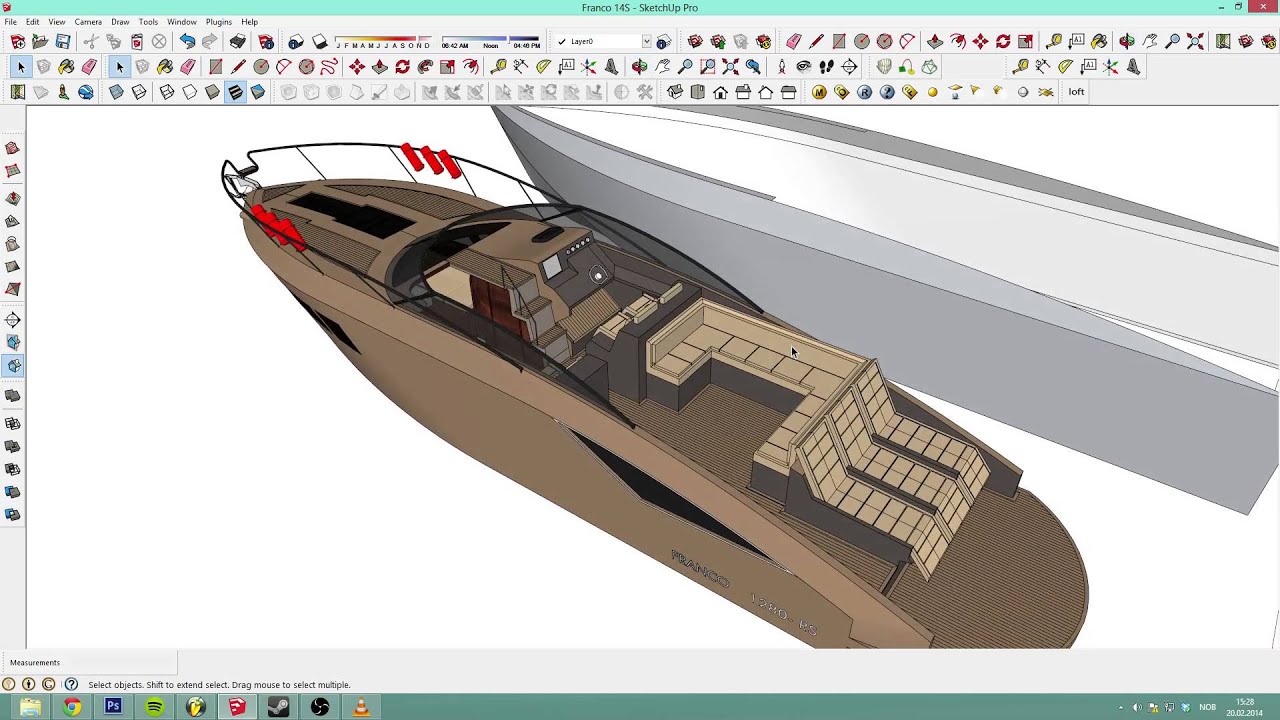Open VLC media player from taskbar
Screen dimensions: 1280x720
pos(361,707)
